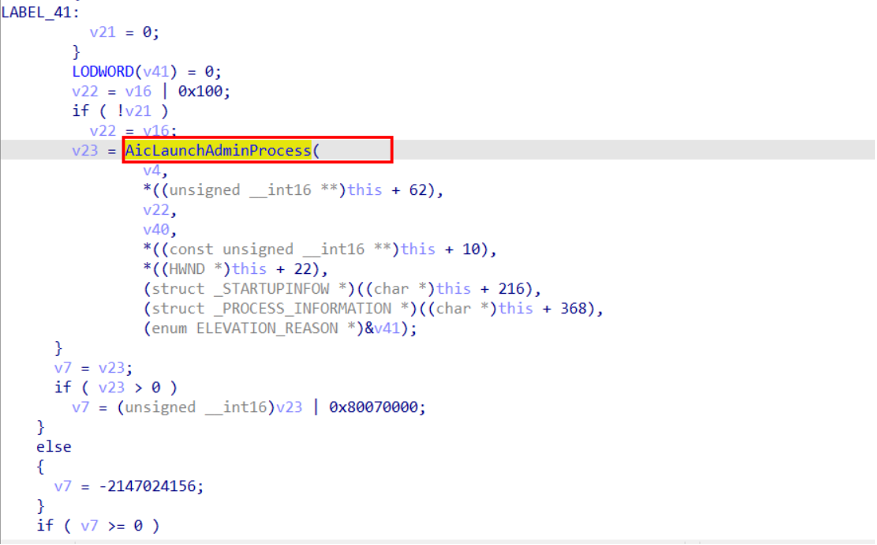Click the else keyword
Viewport: 877px width, 545px height.
pyautogui.click(x=54, y=447)
